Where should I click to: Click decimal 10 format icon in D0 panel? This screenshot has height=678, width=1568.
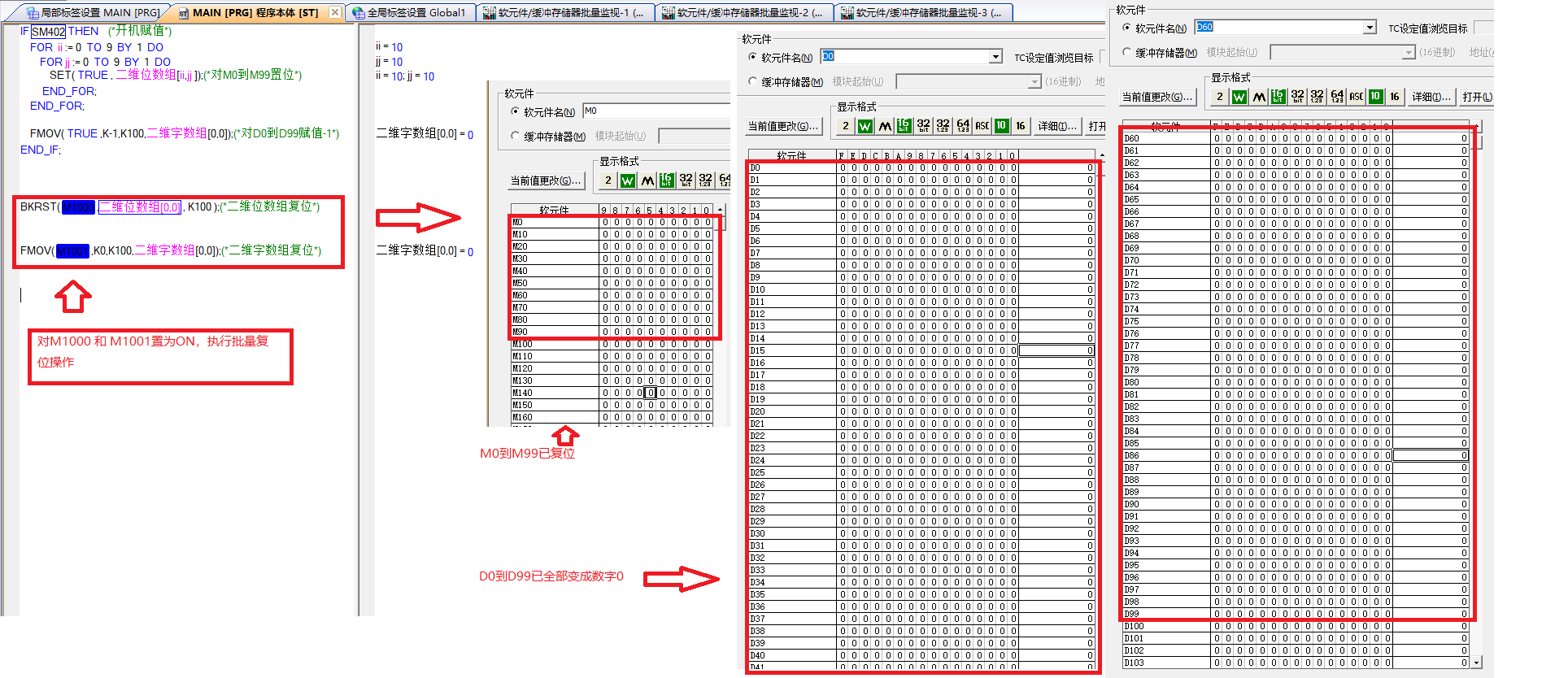click(1001, 126)
